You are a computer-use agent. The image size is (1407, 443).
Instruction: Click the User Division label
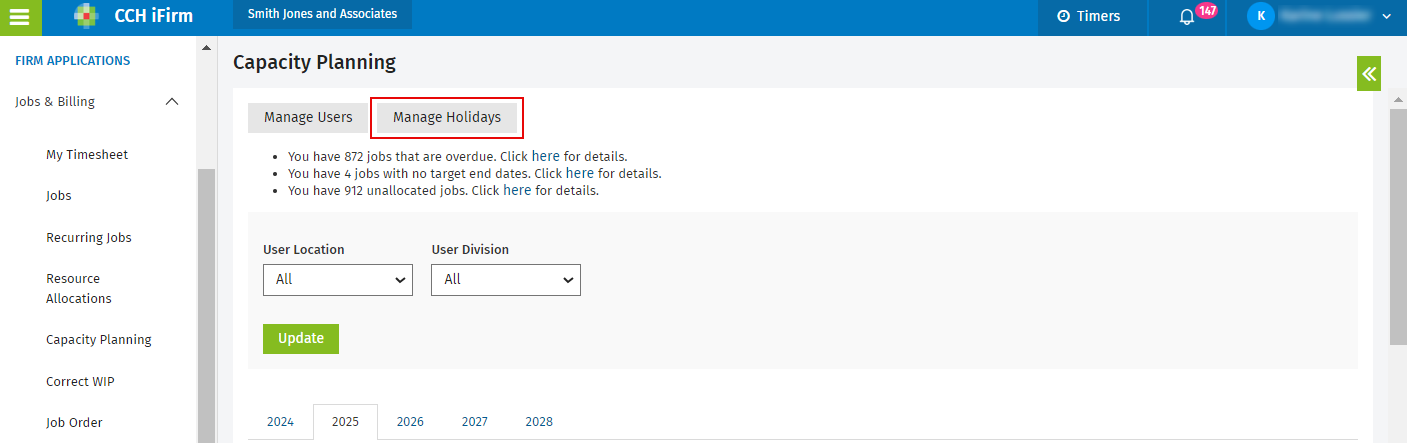470,249
